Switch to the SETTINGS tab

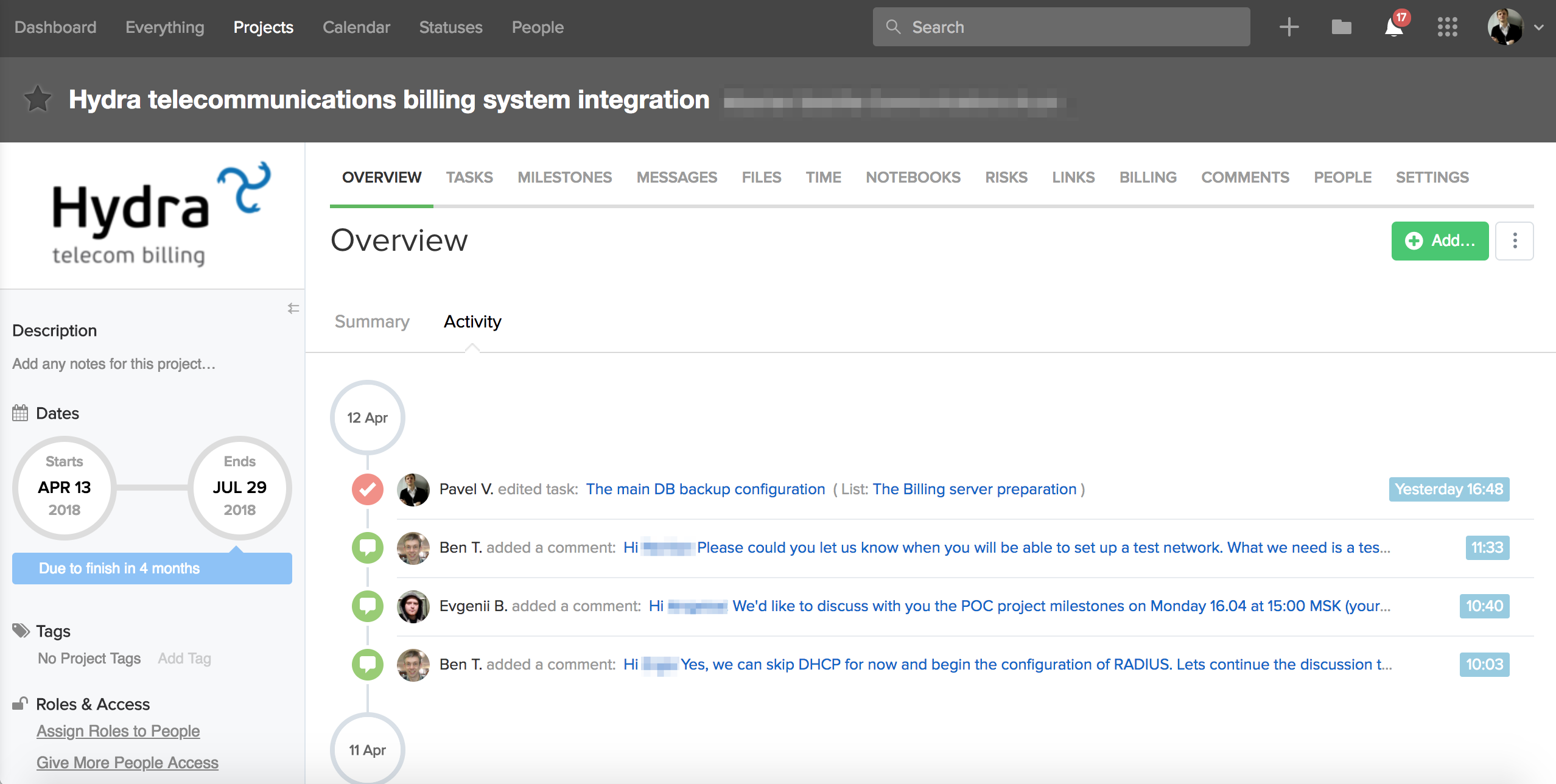click(x=1432, y=177)
